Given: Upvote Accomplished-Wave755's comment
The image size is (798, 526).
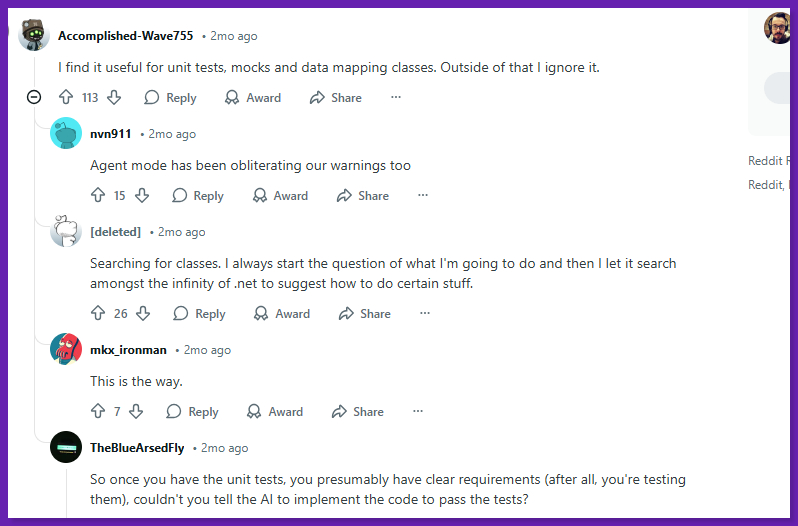Looking at the screenshot, I should coord(66,98).
